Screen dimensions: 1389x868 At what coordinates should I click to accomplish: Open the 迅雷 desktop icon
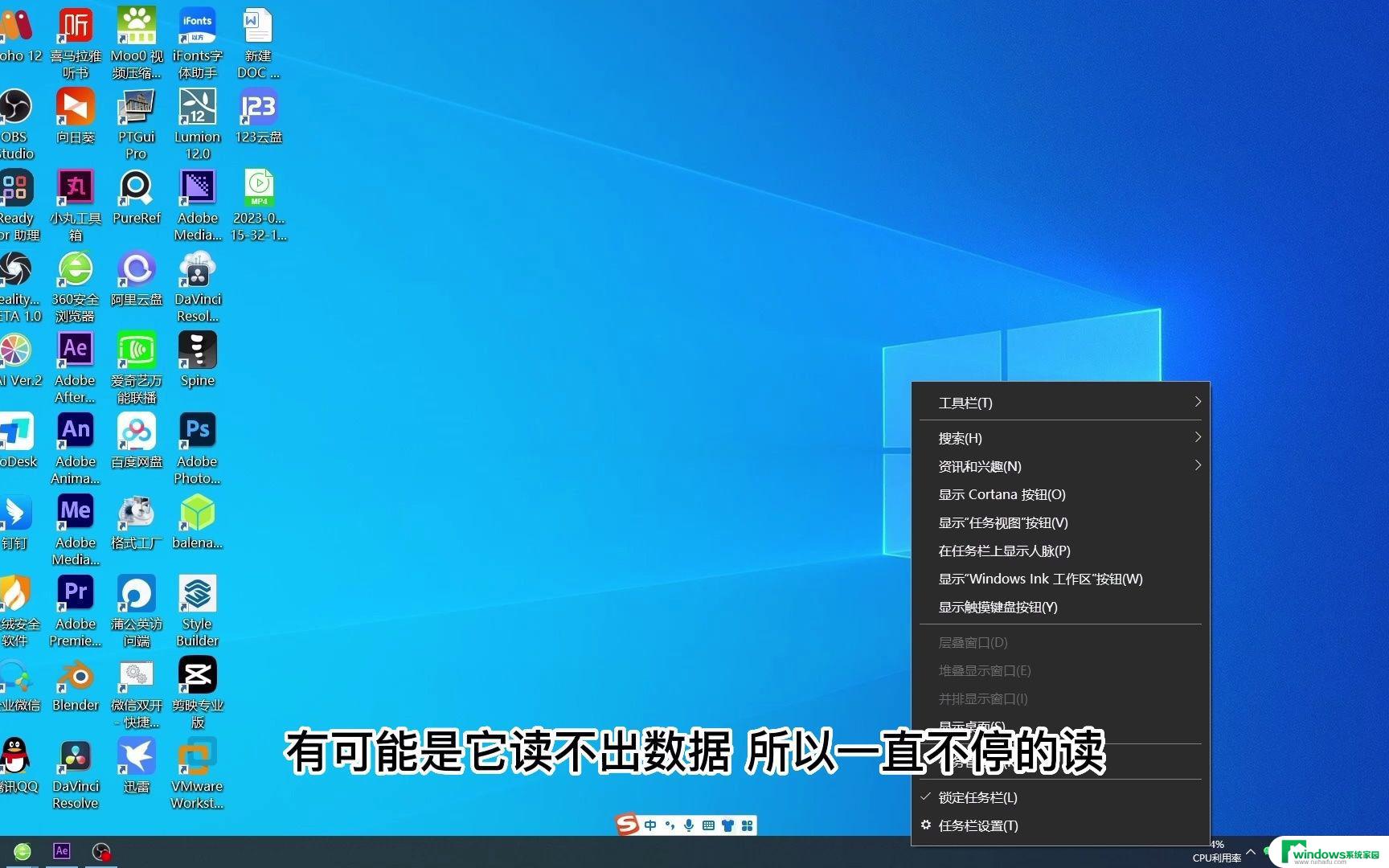137,766
